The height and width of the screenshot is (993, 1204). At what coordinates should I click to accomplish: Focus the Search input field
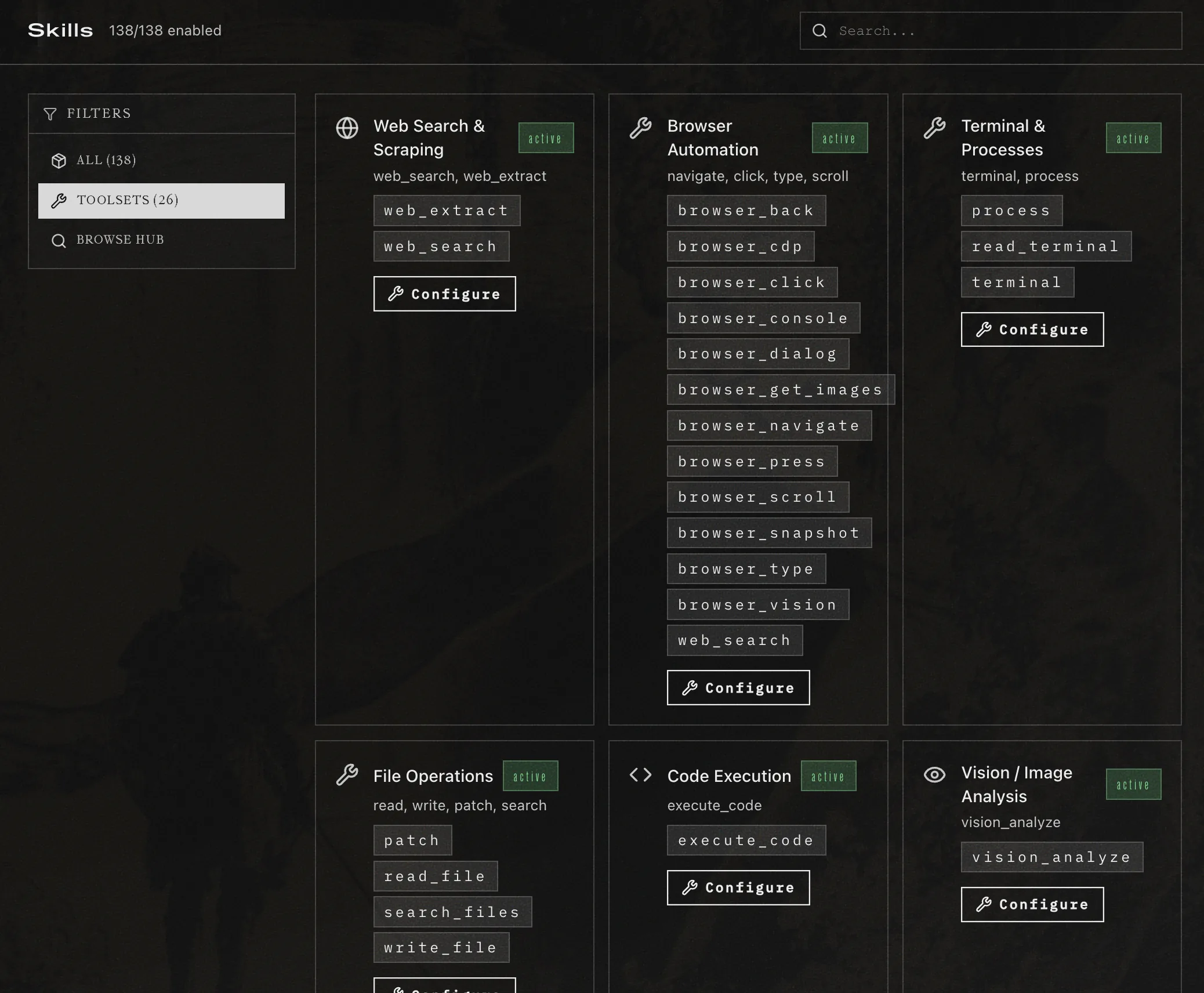click(x=991, y=31)
